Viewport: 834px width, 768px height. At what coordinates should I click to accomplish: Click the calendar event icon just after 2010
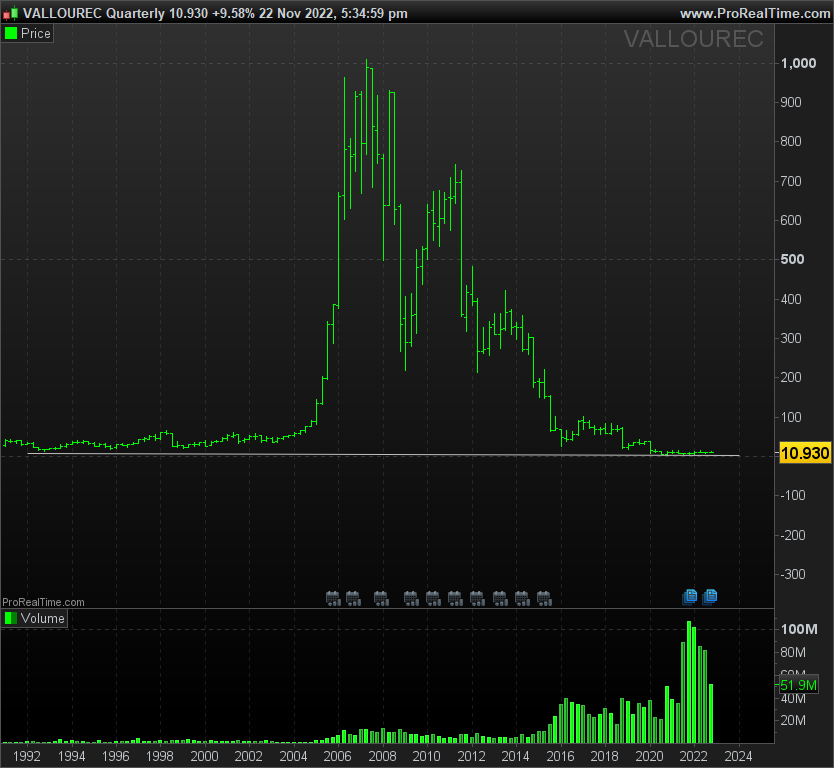(x=433, y=598)
